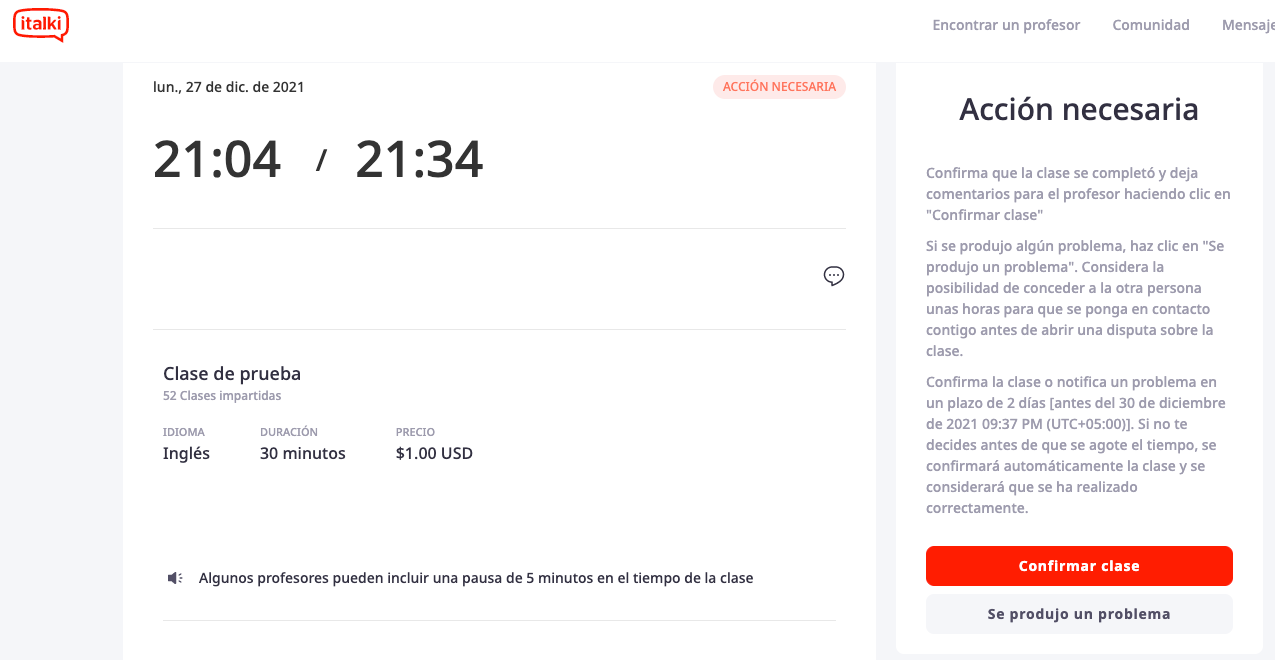Viewport: 1275px width, 660px height.
Task: Click the $1.00 USD price value
Action: point(434,454)
